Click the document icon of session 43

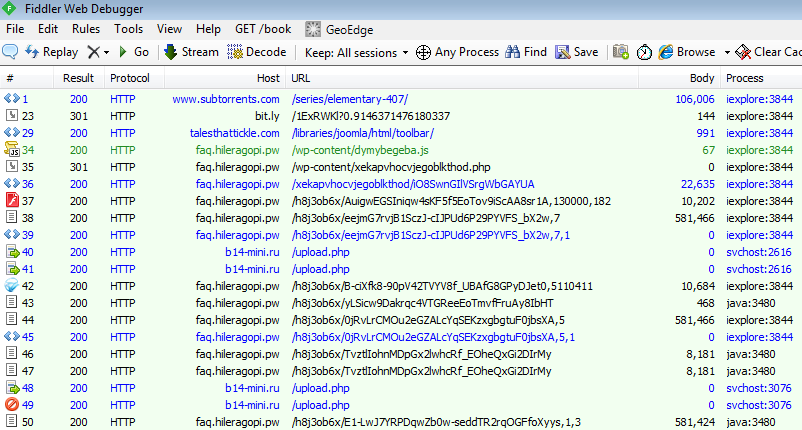tap(11, 302)
